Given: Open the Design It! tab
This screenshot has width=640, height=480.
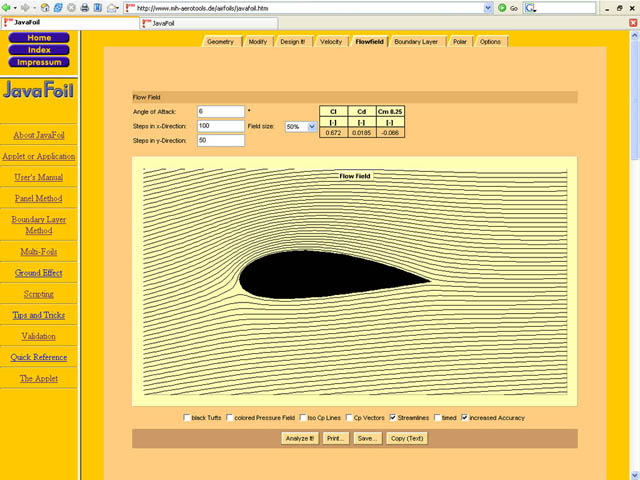Looking at the screenshot, I should tap(292, 42).
